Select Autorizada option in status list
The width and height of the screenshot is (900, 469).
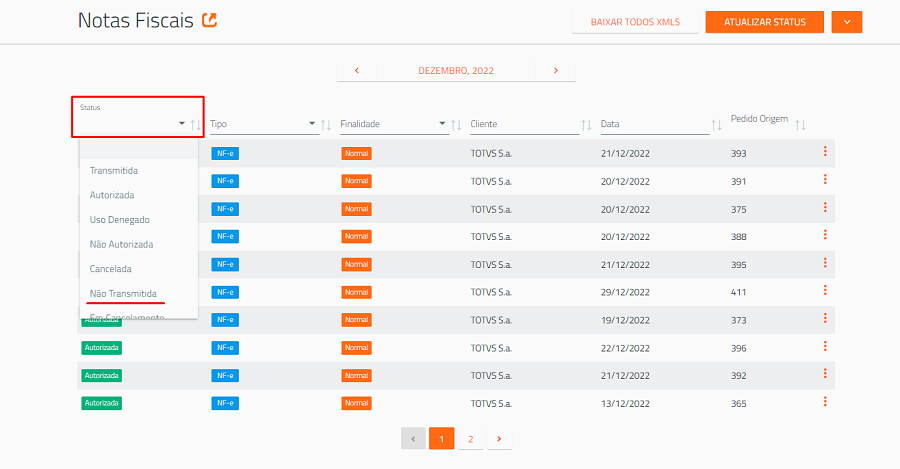pyautogui.click(x=138, y=195)
